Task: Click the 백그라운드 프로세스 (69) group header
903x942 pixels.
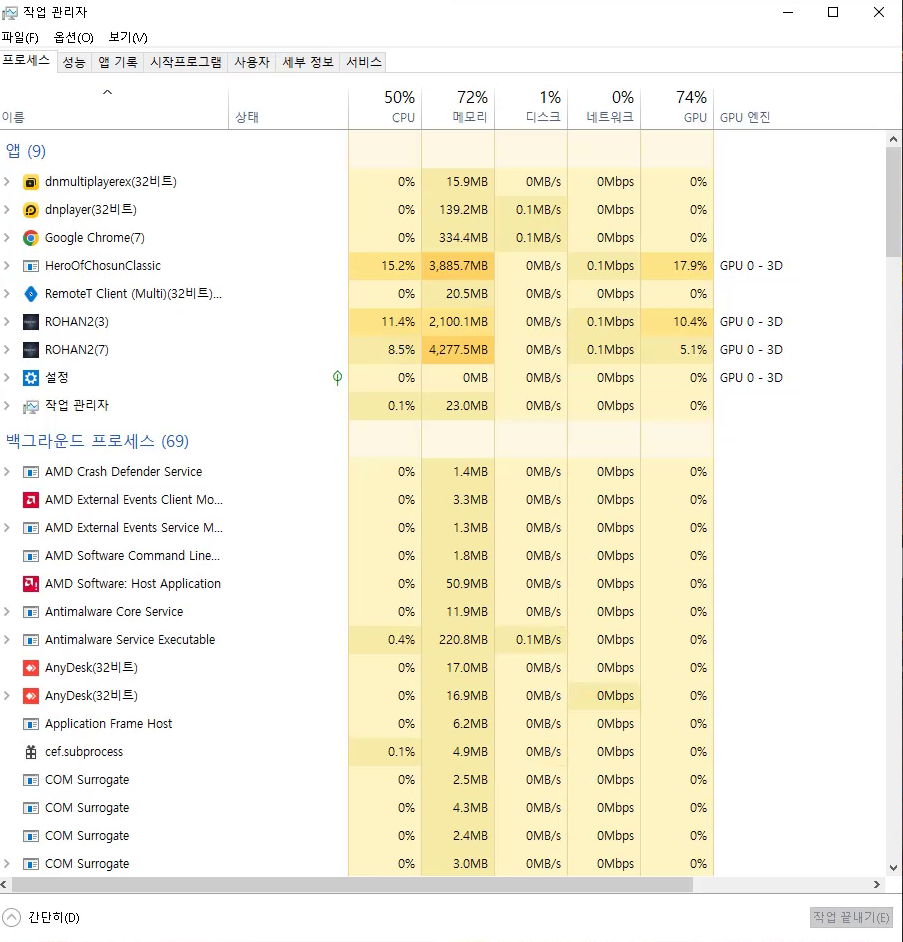Action: (97, 441)
